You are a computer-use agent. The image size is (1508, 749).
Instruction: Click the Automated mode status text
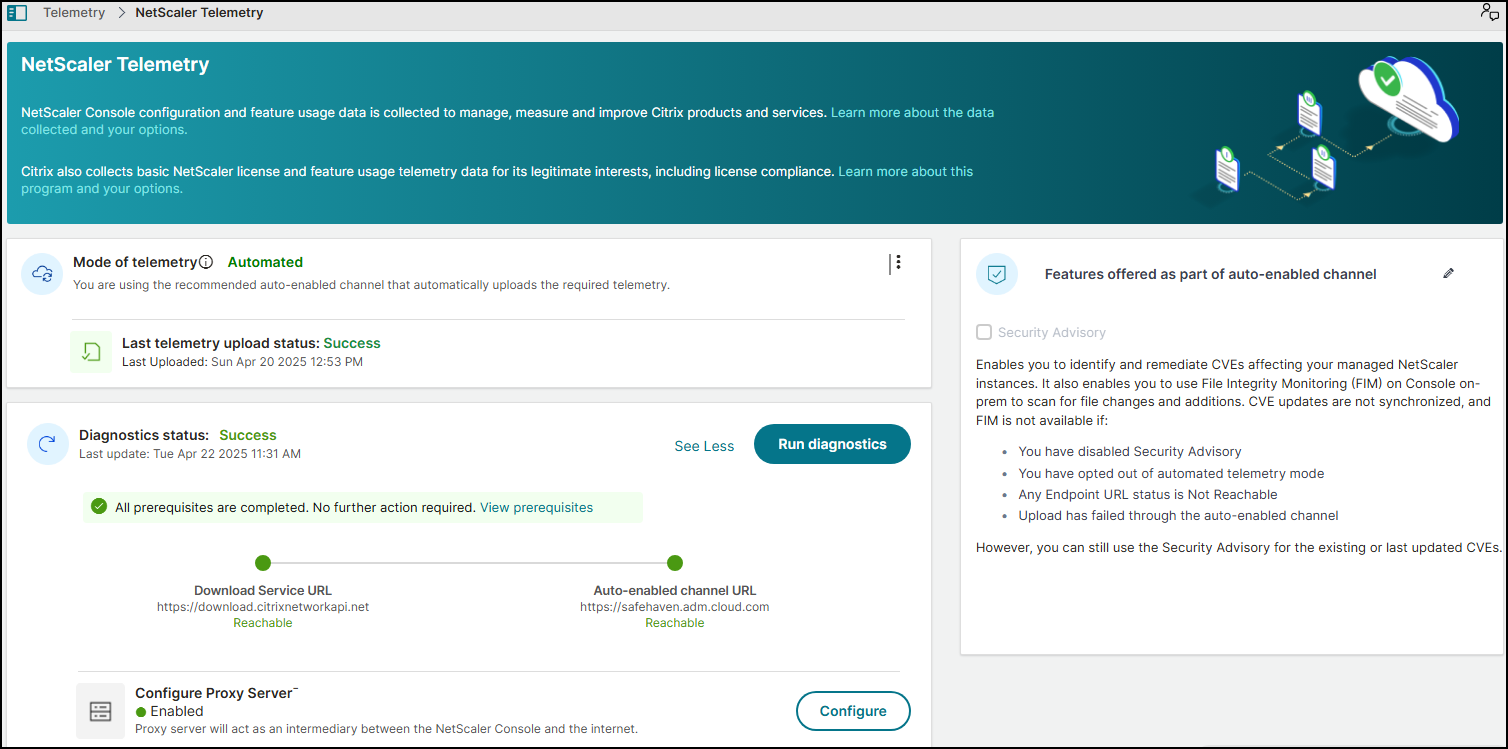tap(265, 262)
